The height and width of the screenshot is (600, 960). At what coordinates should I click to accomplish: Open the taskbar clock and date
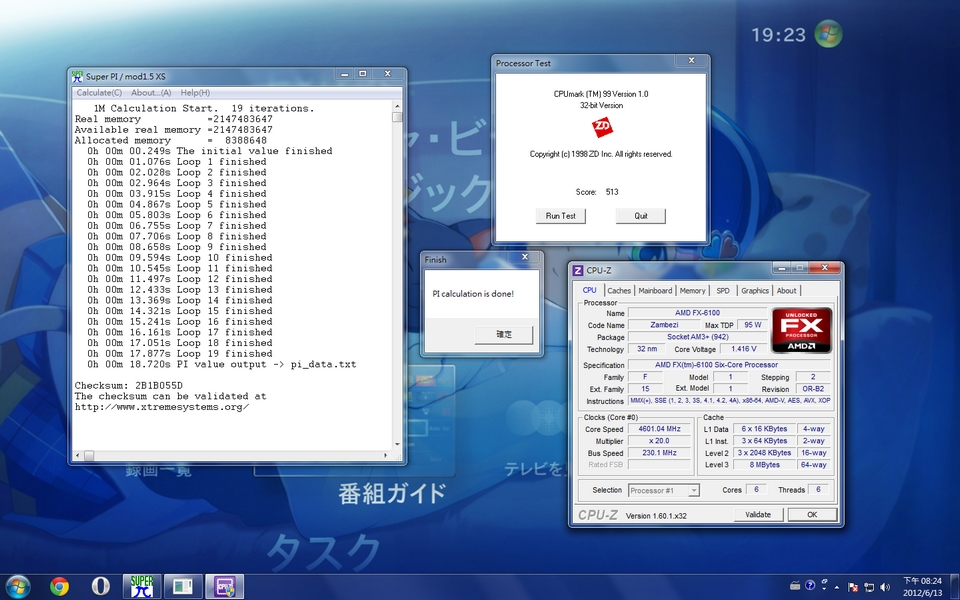click(922, 587)
